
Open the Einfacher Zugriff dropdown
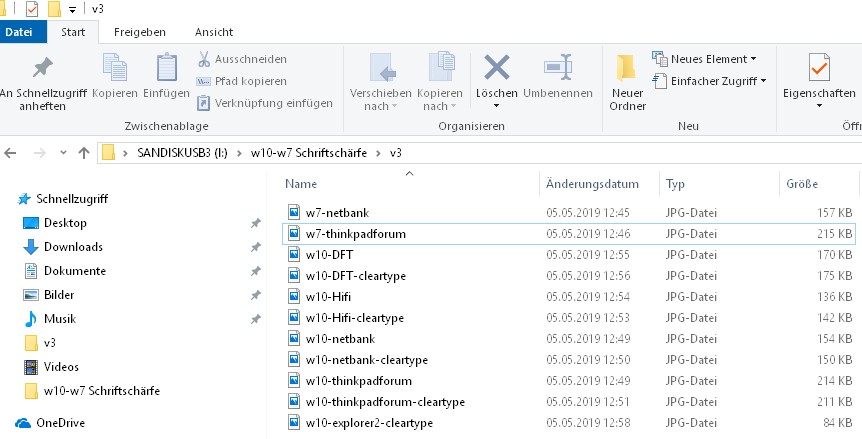click(709, 80)
